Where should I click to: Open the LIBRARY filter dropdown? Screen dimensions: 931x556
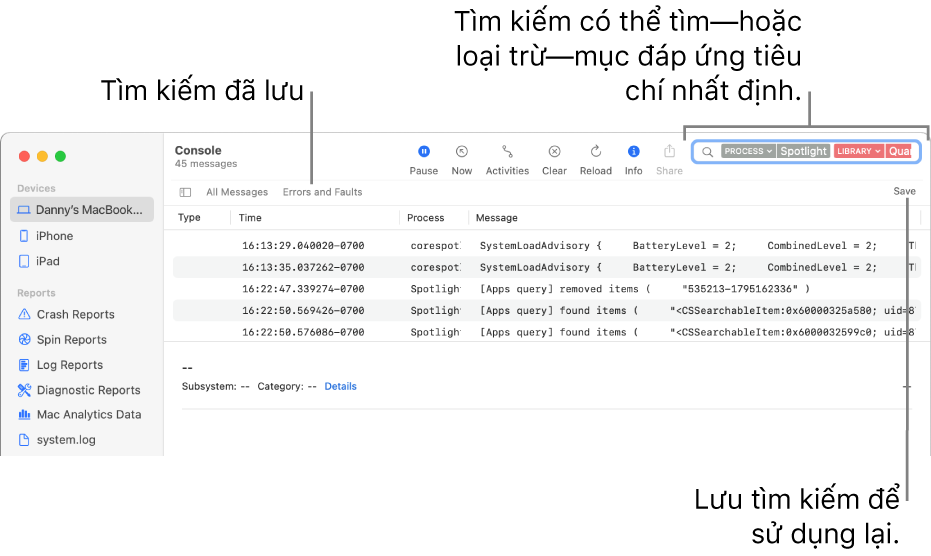[x=859, y=151]
